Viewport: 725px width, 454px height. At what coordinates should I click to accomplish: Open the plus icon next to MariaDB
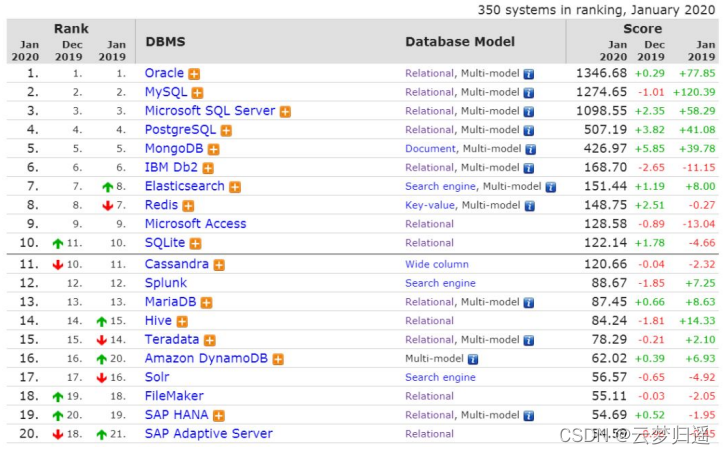coord(207,303)
